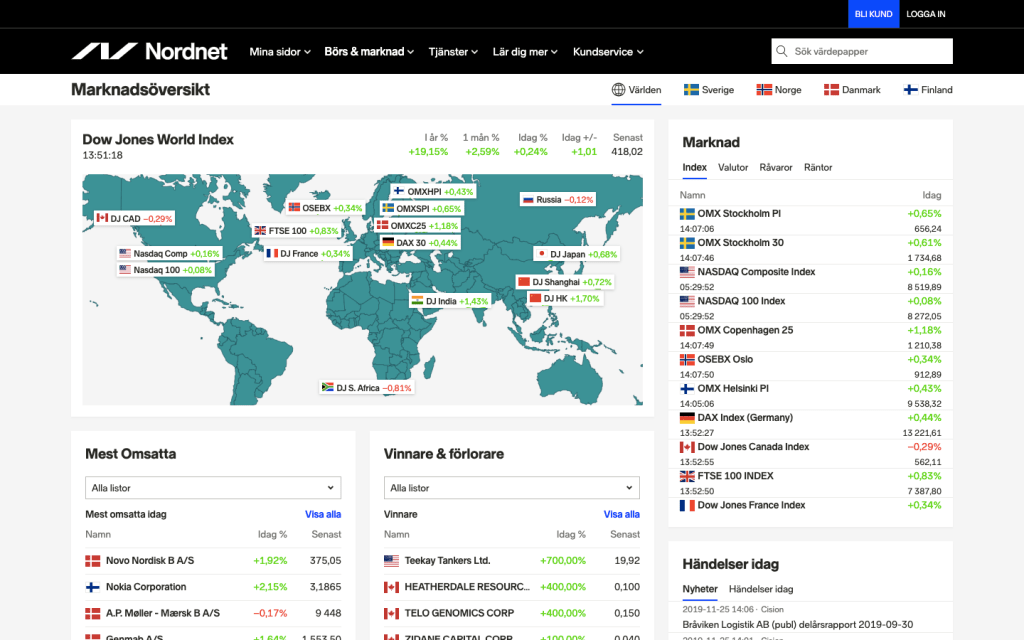Open the Händelser idag tab
Viewport: 1024px width, 640px height.
[x=761, y=589]
